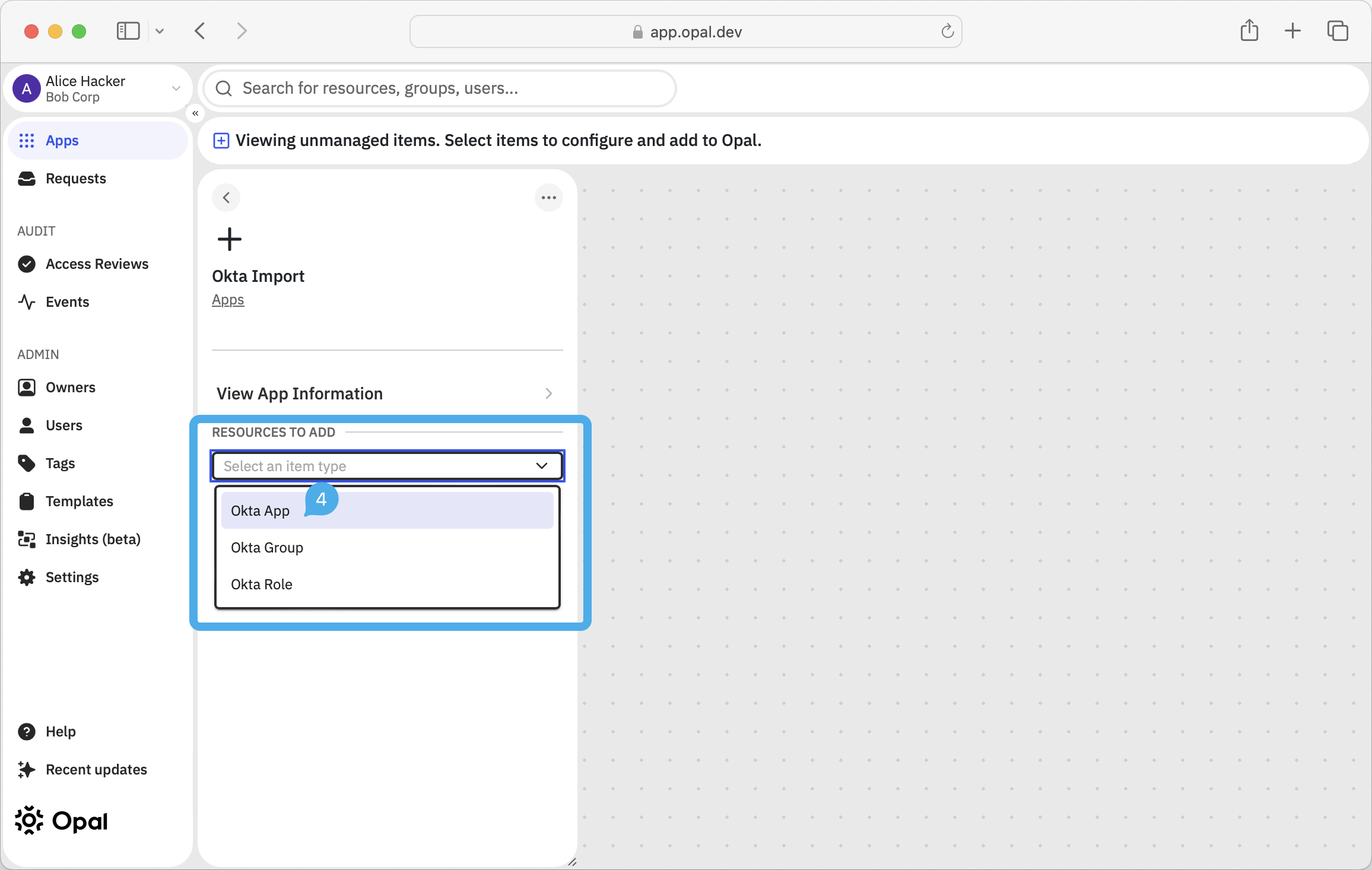The height and width of the screenshot is (870, 1372).
Task: Go to Access Reviews
Action: point(97,264)
